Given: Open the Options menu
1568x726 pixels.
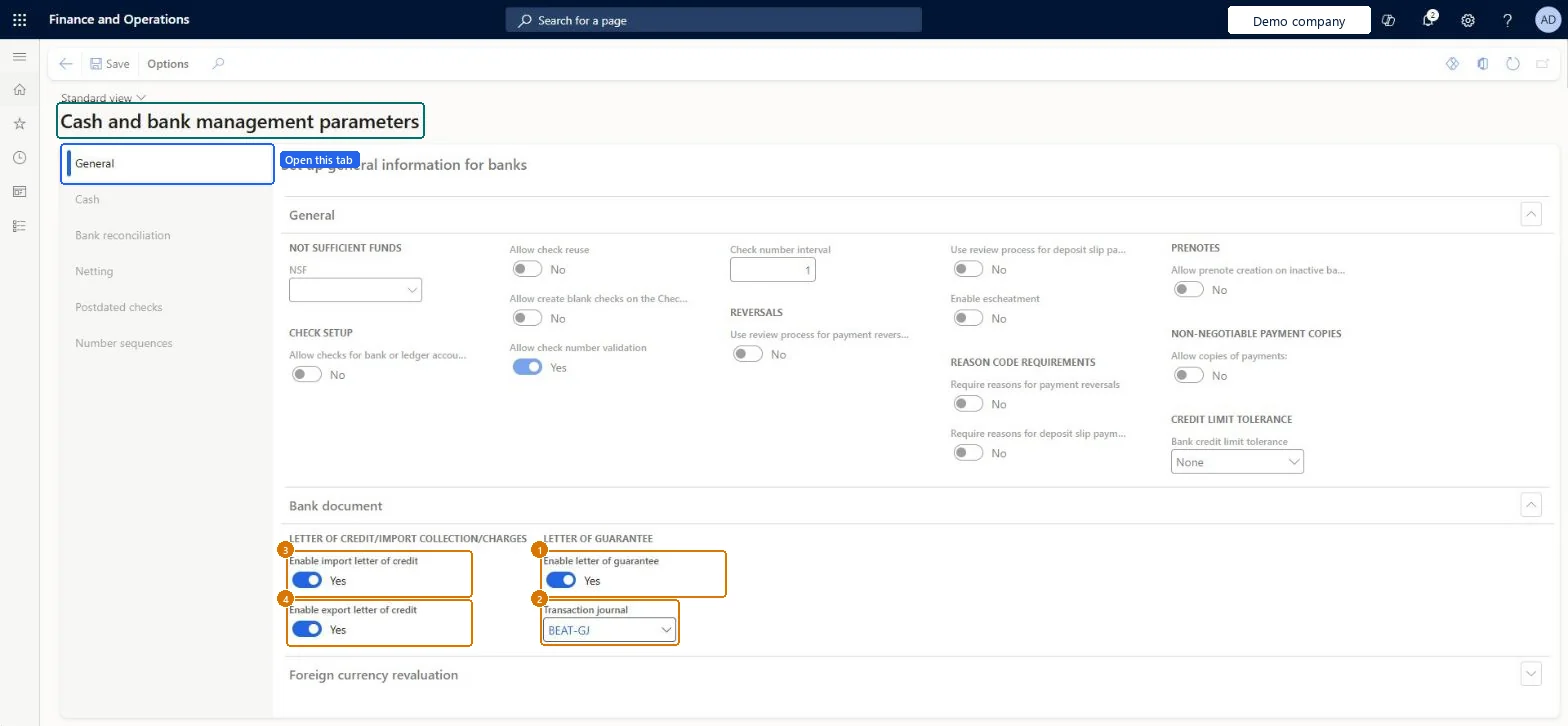Looking at the screenshot, I should point(168,64).
